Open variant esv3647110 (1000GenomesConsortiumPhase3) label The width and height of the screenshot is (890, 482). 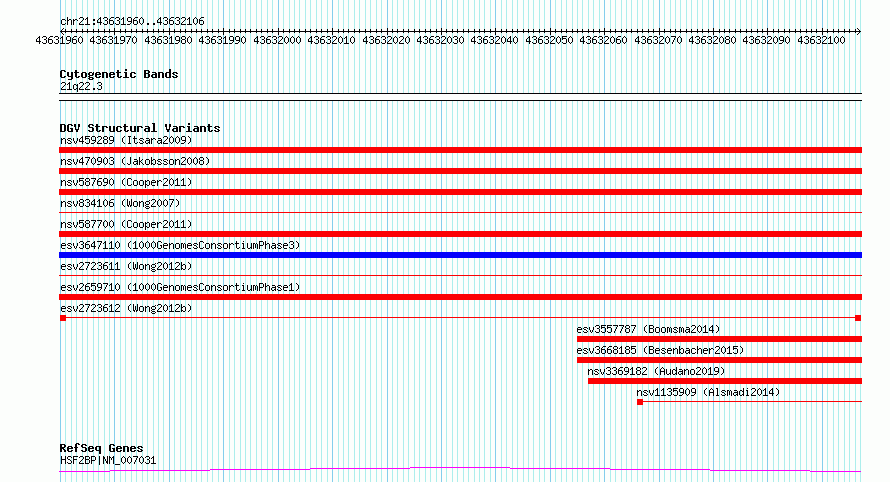point(180,245)
